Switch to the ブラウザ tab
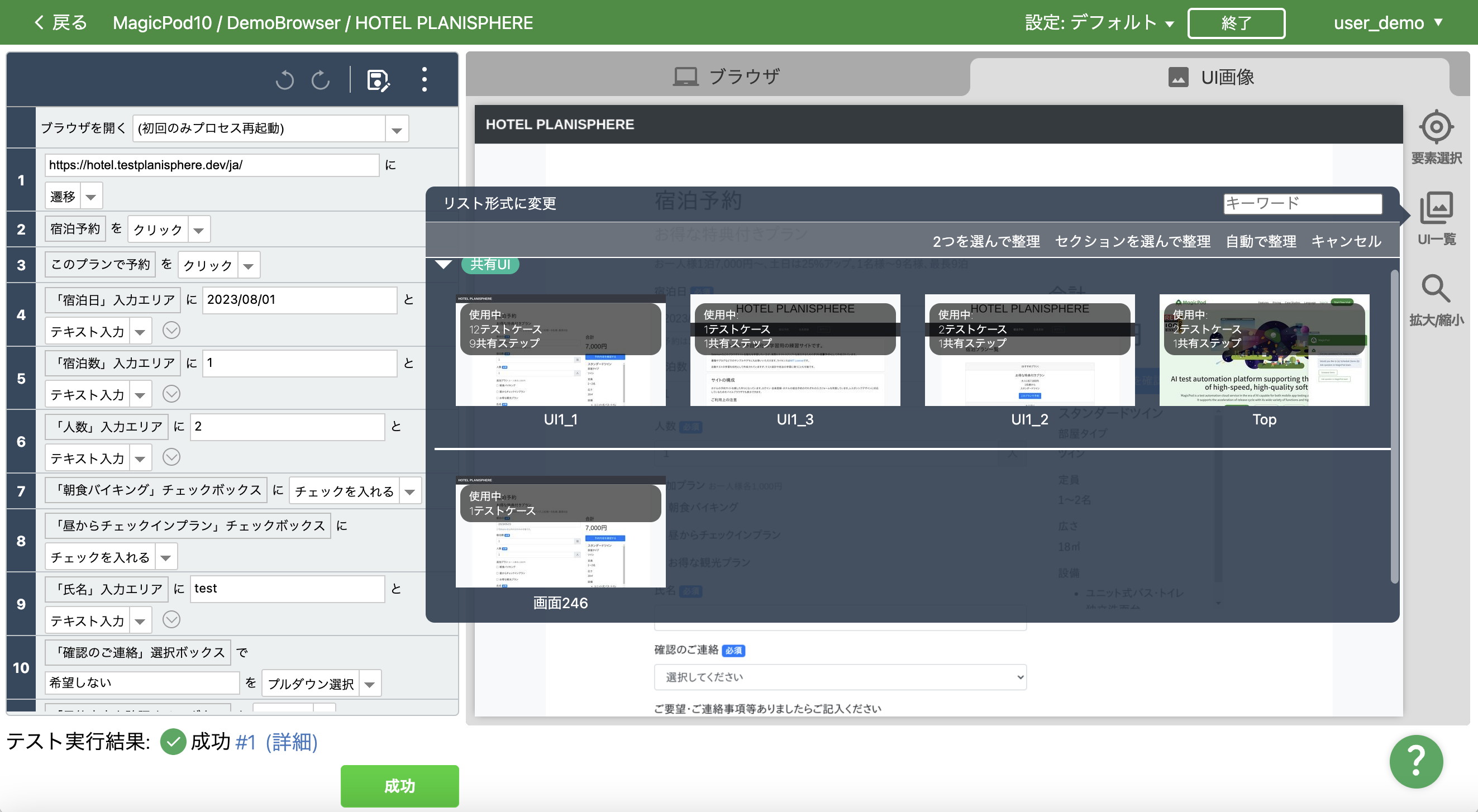1478x812 pixels. [x=726, y=77]
